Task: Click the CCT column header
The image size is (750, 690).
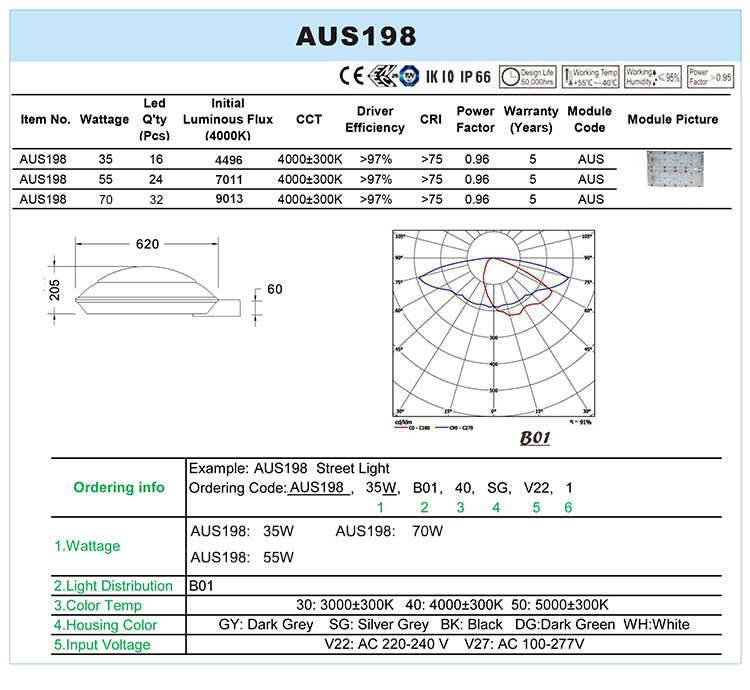Action: 309,120
